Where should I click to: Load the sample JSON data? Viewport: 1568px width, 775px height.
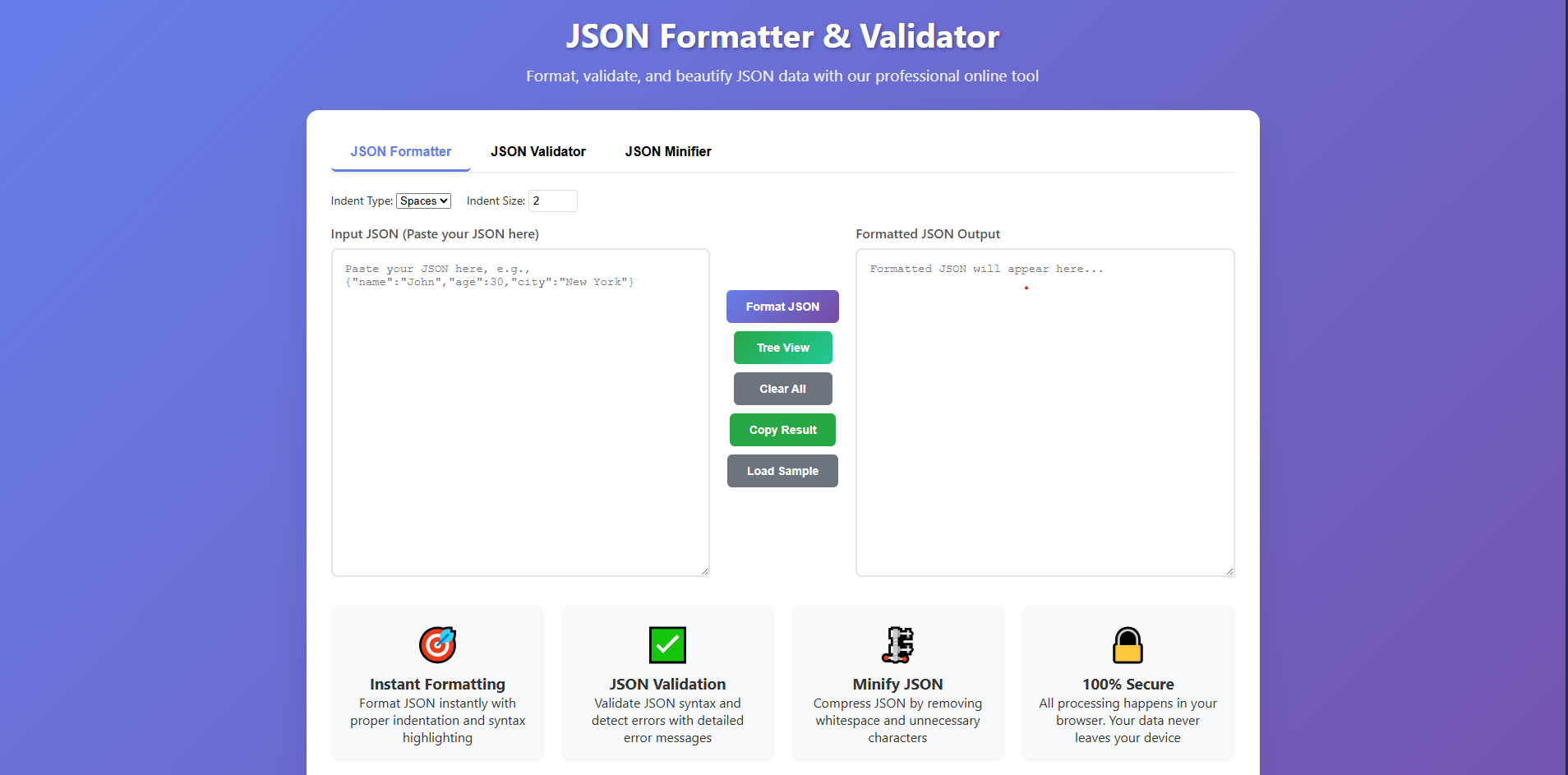pos(782,470)
